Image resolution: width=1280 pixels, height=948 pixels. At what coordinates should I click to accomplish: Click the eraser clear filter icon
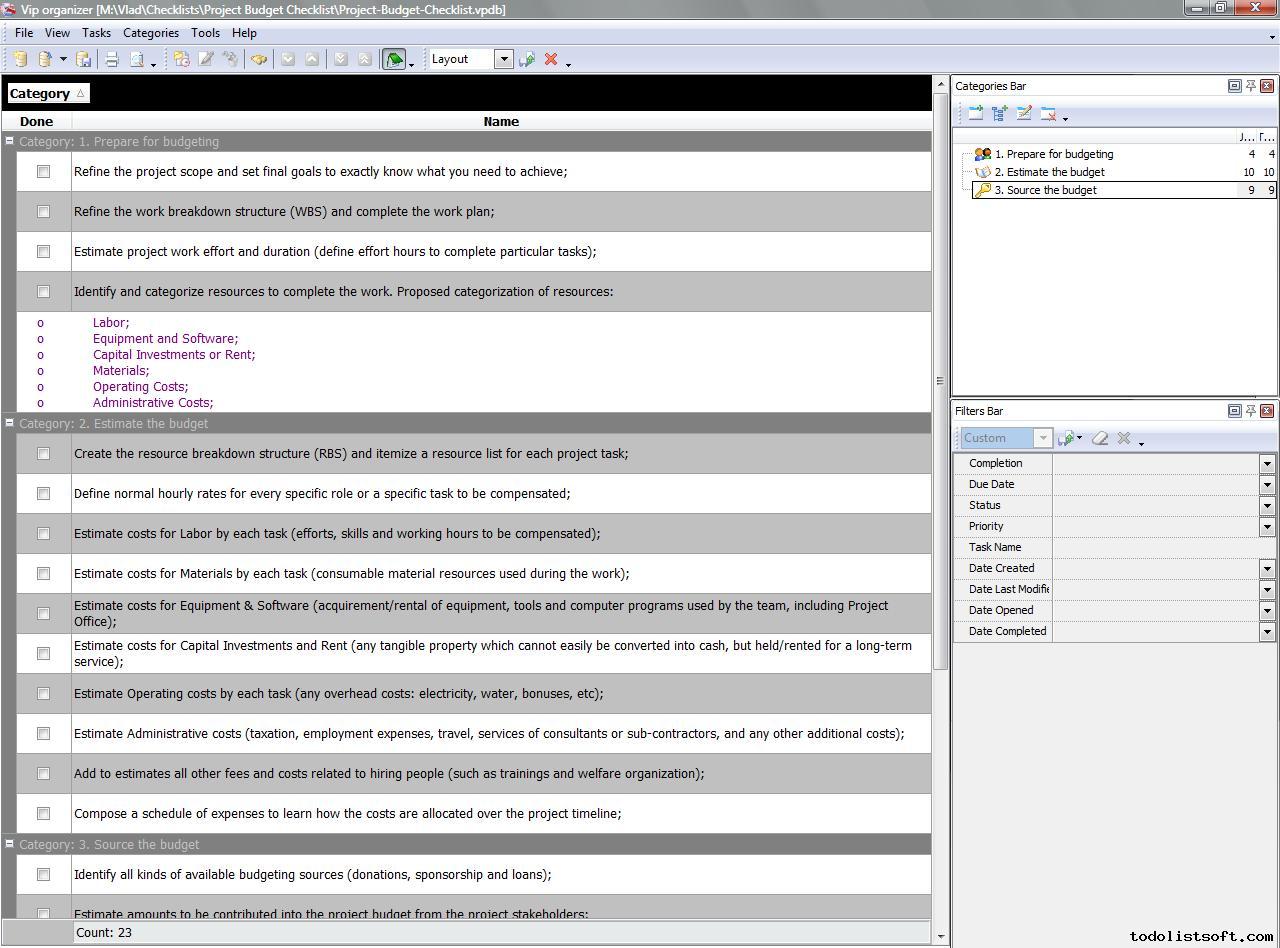(x=1100, y=438)
